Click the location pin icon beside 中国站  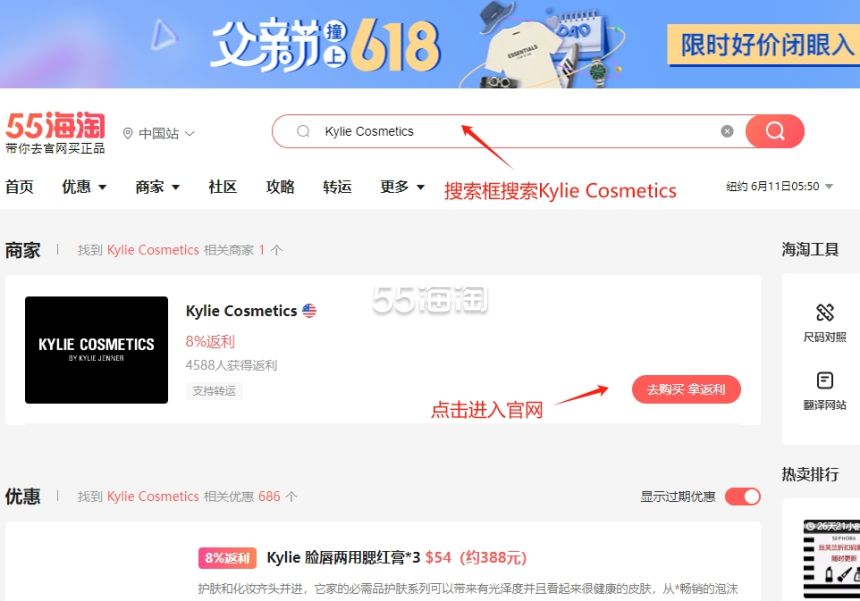point(128,133)
